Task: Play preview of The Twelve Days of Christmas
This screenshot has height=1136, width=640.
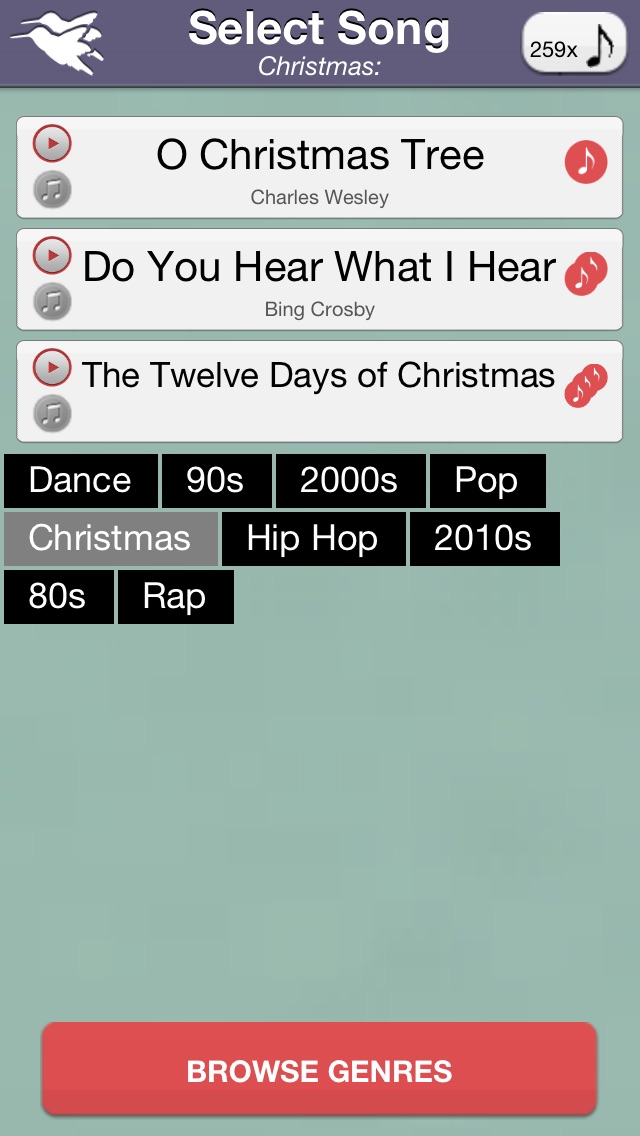Action: click(53, 368)
